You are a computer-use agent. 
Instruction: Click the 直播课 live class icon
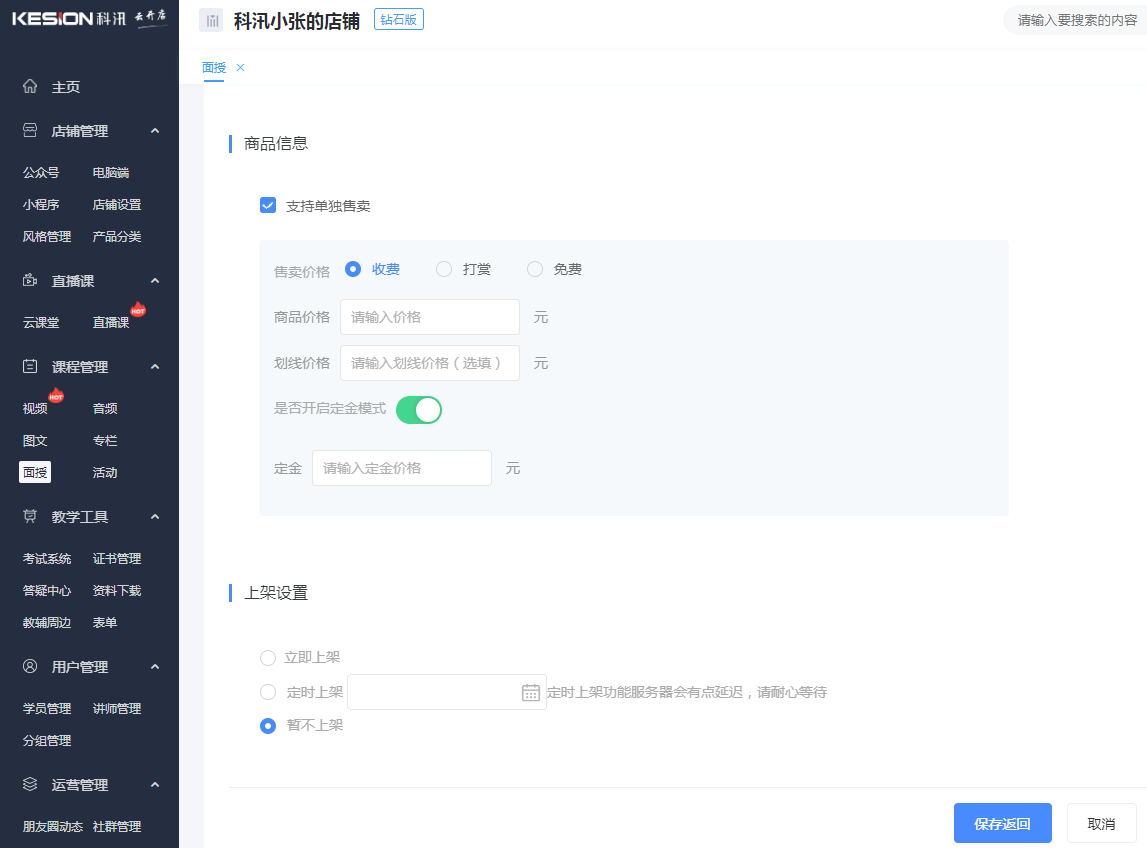pyautogui.click(x=29, y=280)
